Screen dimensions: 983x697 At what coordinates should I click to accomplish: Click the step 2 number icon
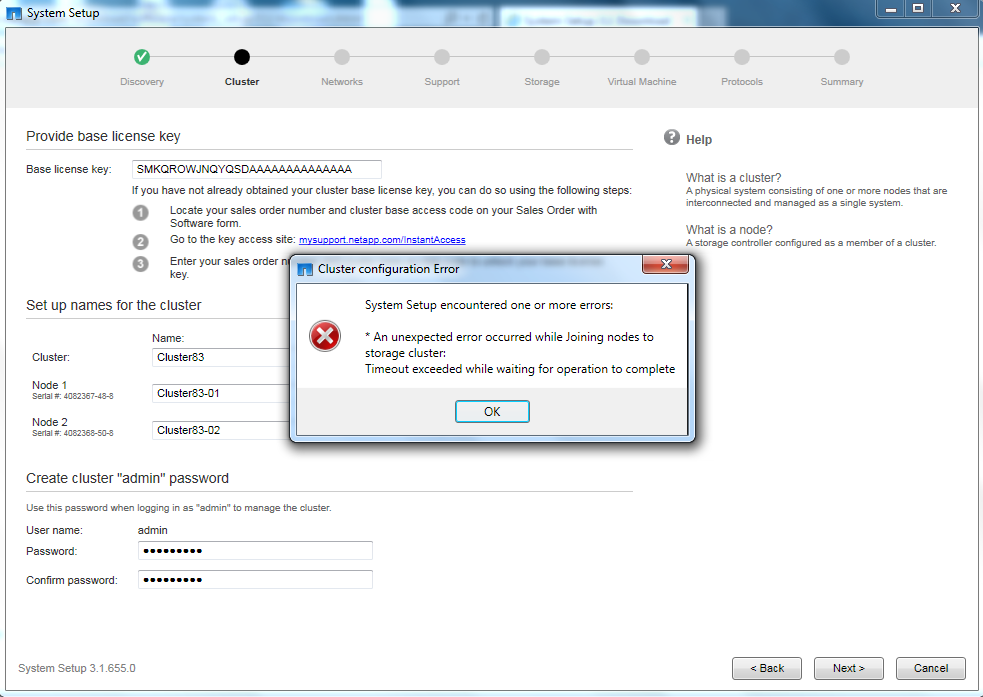click(140, 242)
